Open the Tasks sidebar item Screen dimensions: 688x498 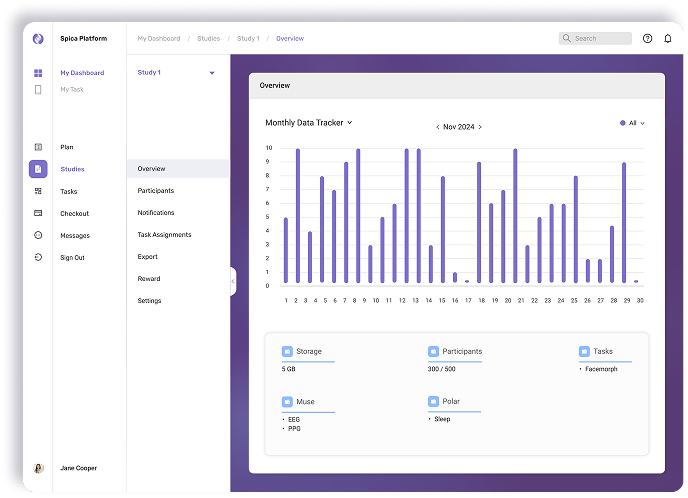(69, 191)
